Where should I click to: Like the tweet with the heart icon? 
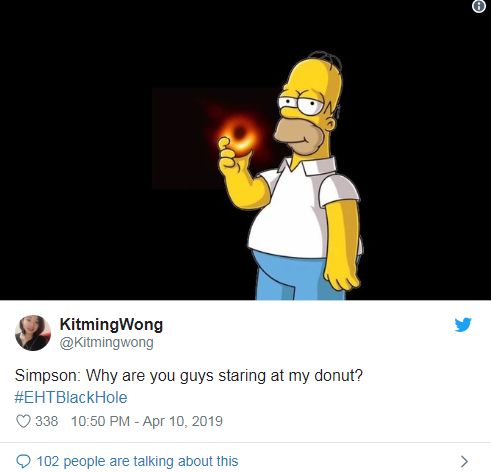(23, 421)
